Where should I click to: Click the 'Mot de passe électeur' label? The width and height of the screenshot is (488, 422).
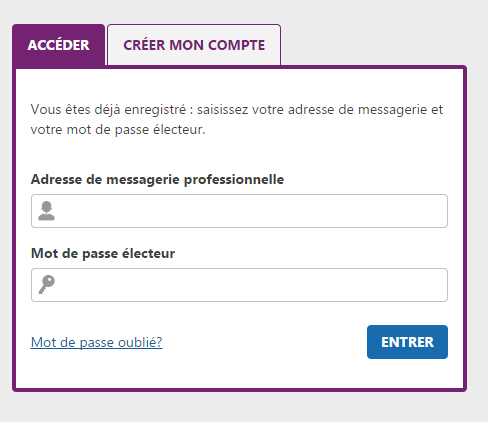[103, 253]
